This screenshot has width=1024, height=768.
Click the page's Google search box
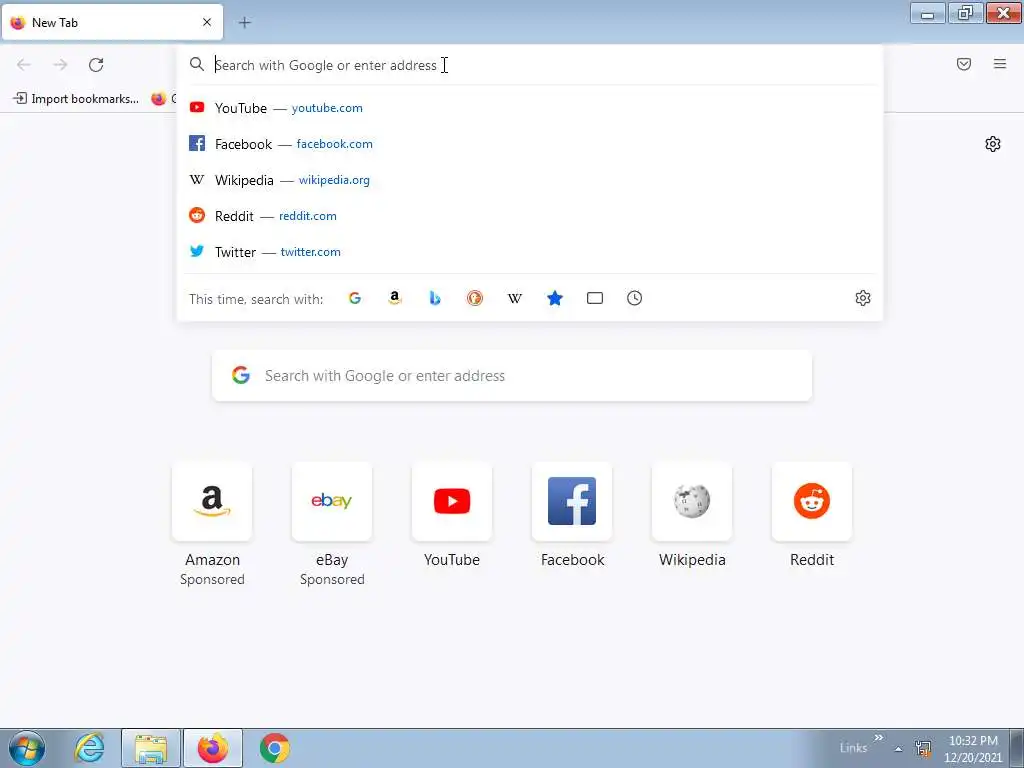[x=511, y=376]
